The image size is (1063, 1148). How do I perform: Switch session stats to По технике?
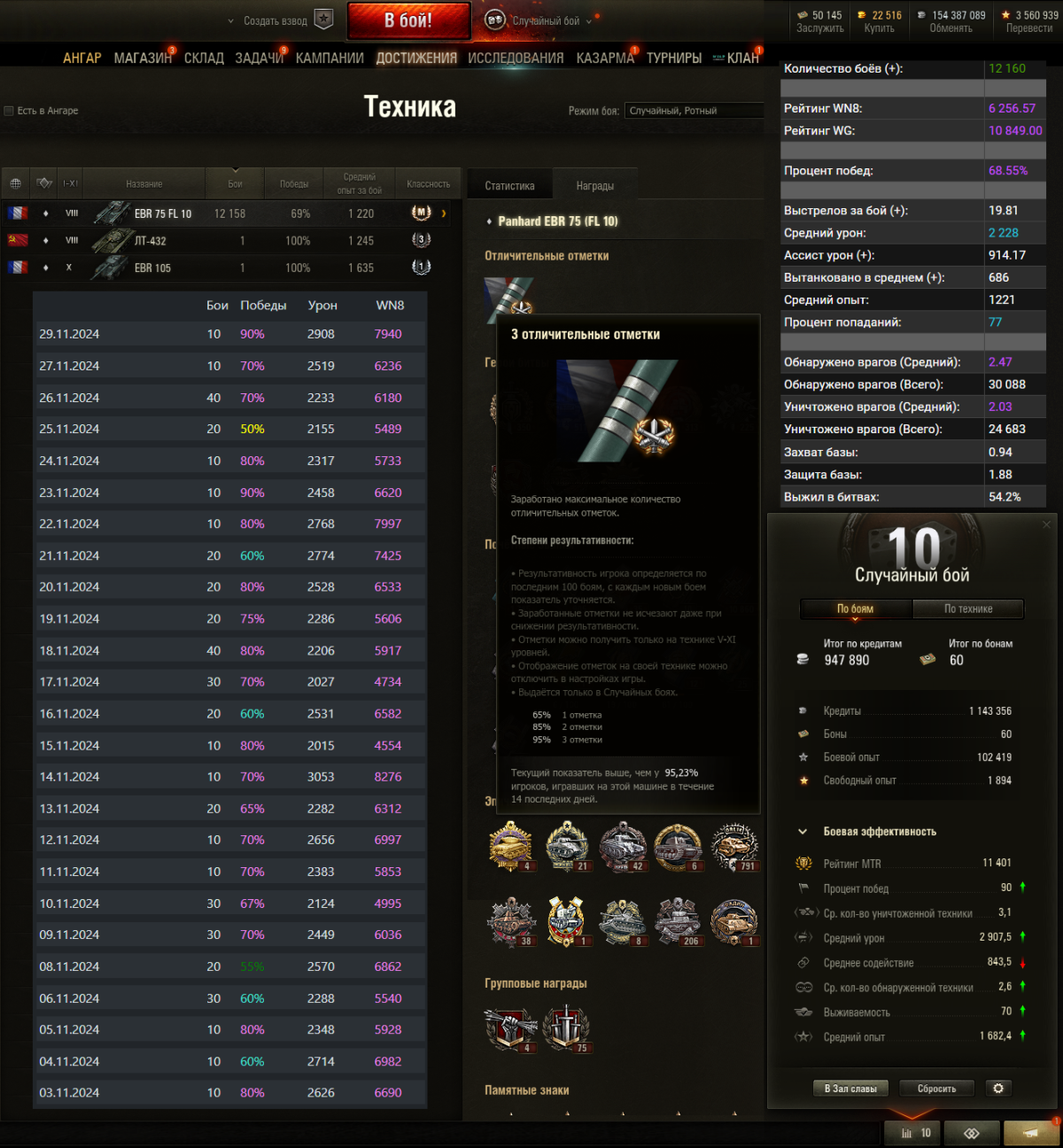pyautogui.click(x=968, y=609)
